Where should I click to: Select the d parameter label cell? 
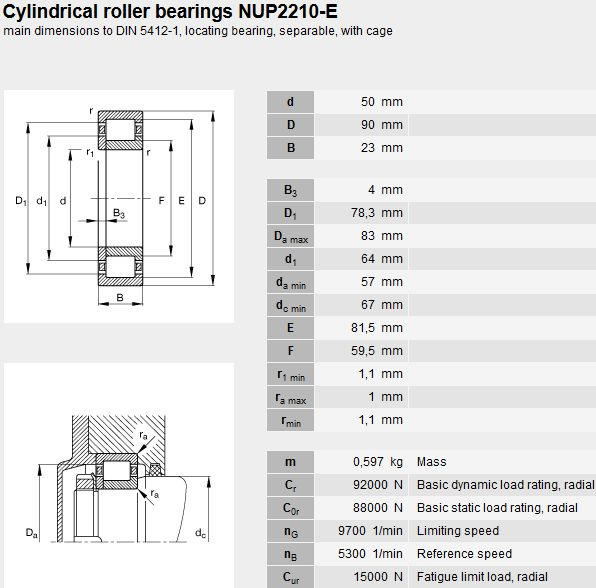coord(290,102)
